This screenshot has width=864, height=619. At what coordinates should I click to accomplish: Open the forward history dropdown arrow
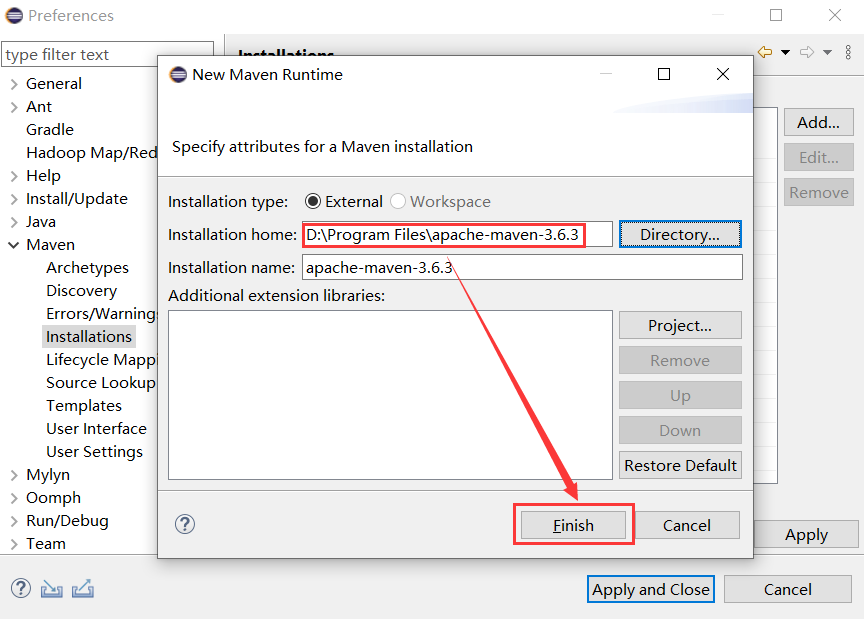pos(827,52)
